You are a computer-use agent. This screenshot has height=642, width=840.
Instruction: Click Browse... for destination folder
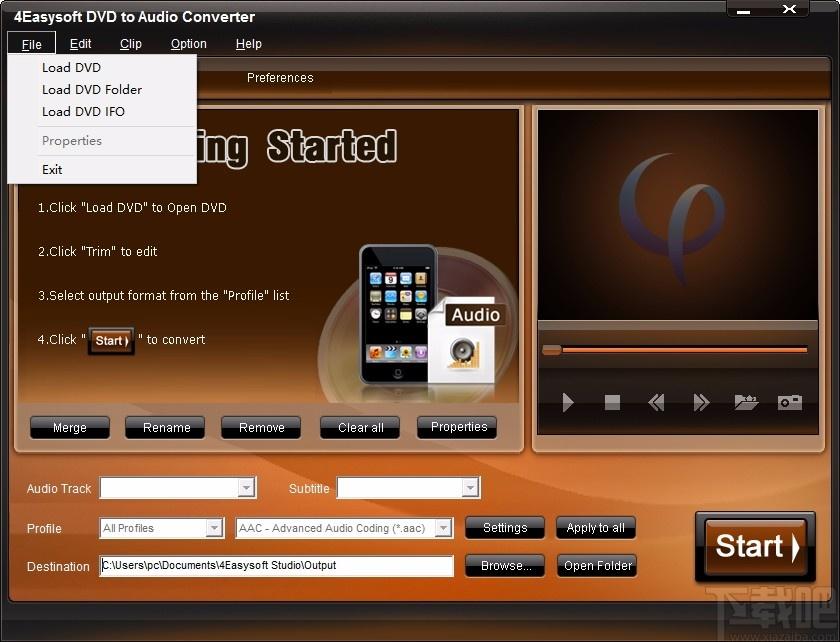tap(505, 566)
